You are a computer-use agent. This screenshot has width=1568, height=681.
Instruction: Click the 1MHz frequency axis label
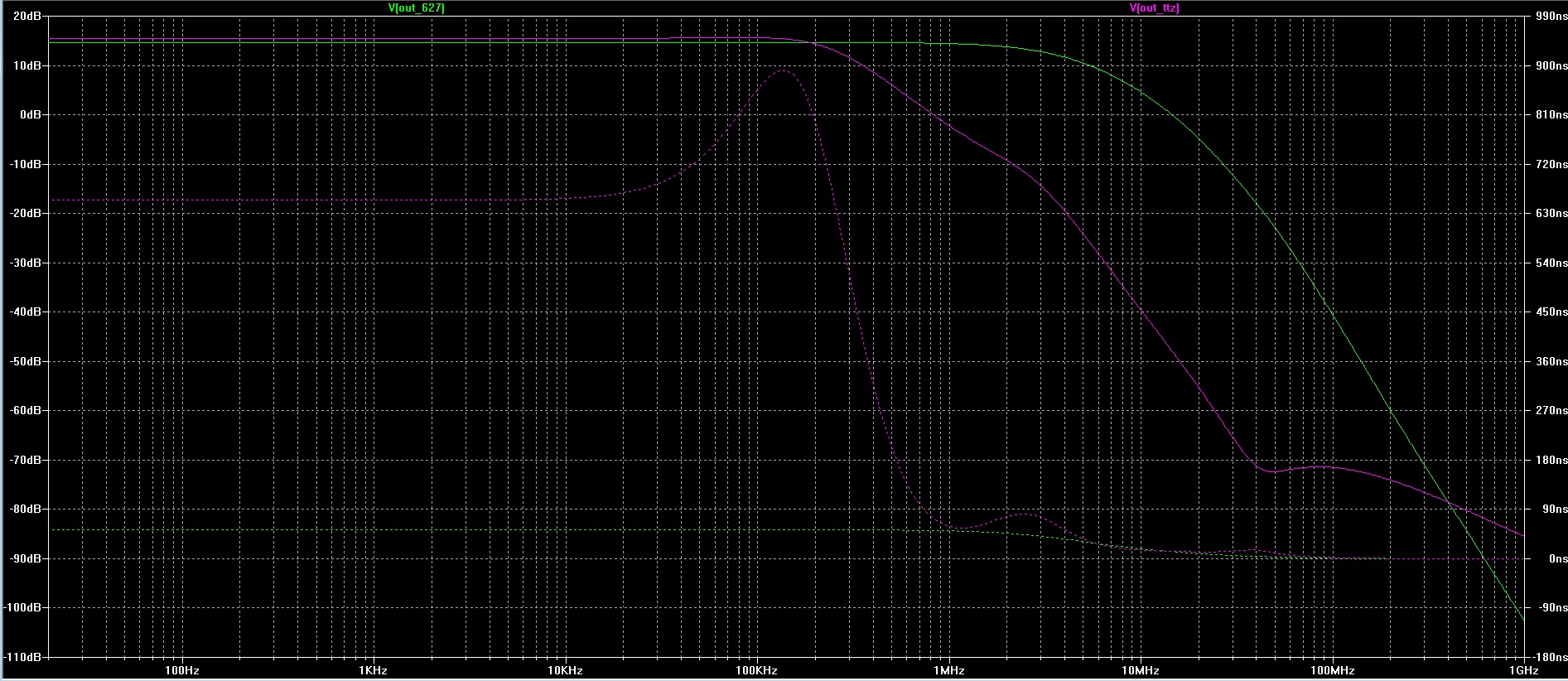(948, 670)
